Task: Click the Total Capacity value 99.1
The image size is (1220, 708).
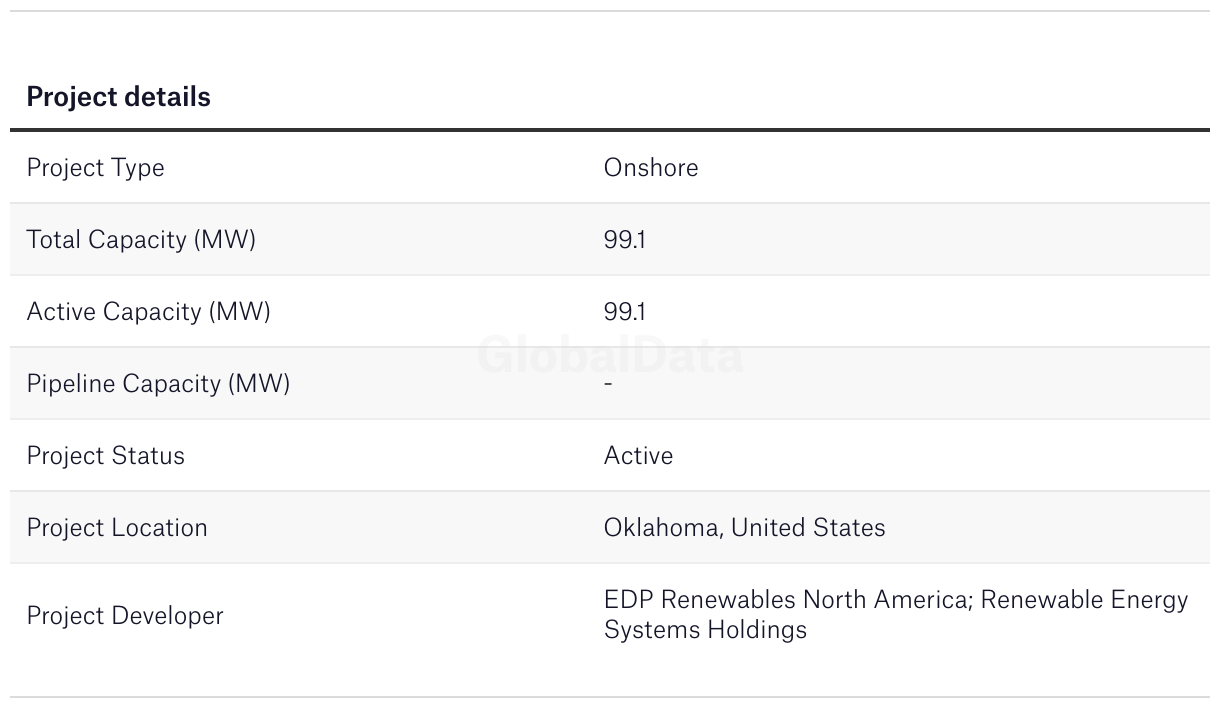Action: point(624,240)
